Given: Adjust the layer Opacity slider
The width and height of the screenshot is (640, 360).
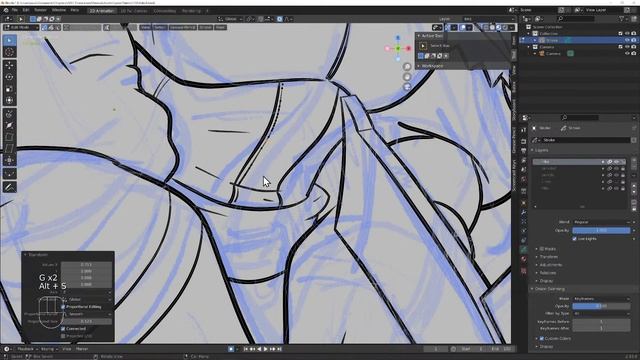Looking at the screenshot, I should tap(602, 231).
